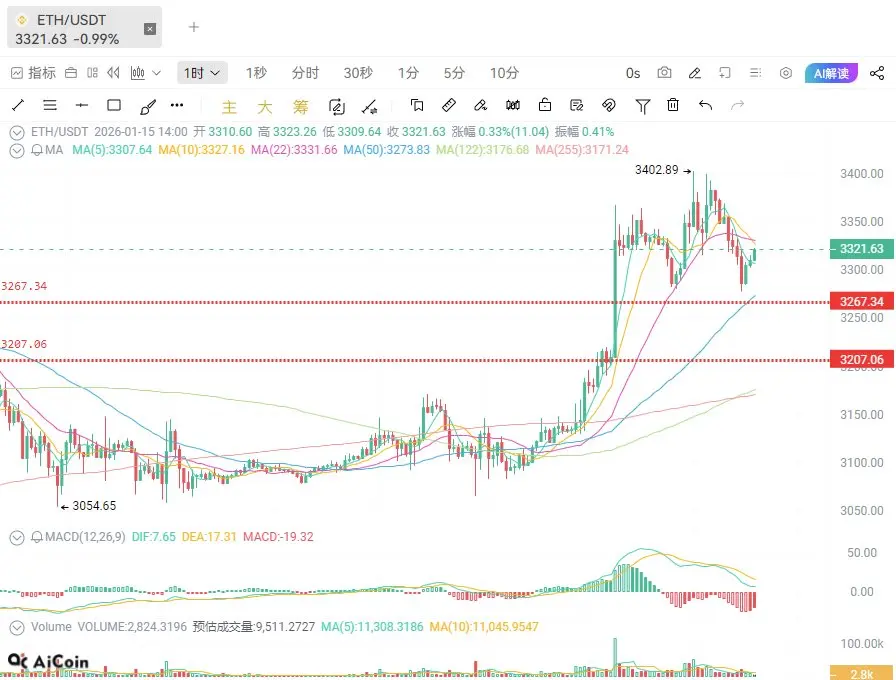Select the parallel horizontal lines tool
This screenshot has width=896, height=680.
coord(50,105)
